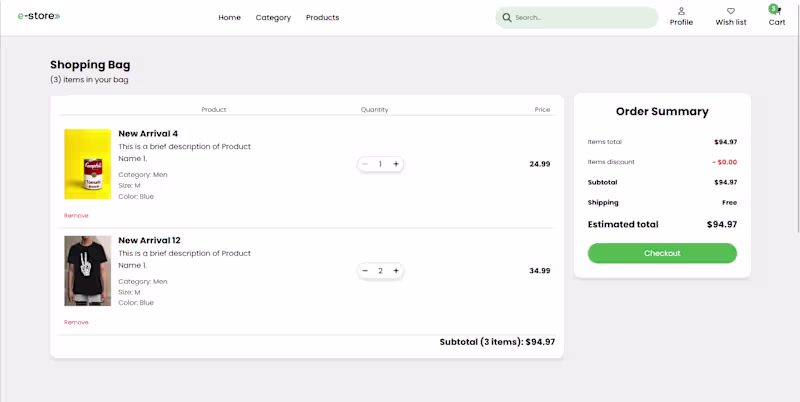Viewport: 800px width, 402px height.
Task: Click the search magnifier icon
Action: (x=507, y=18)
